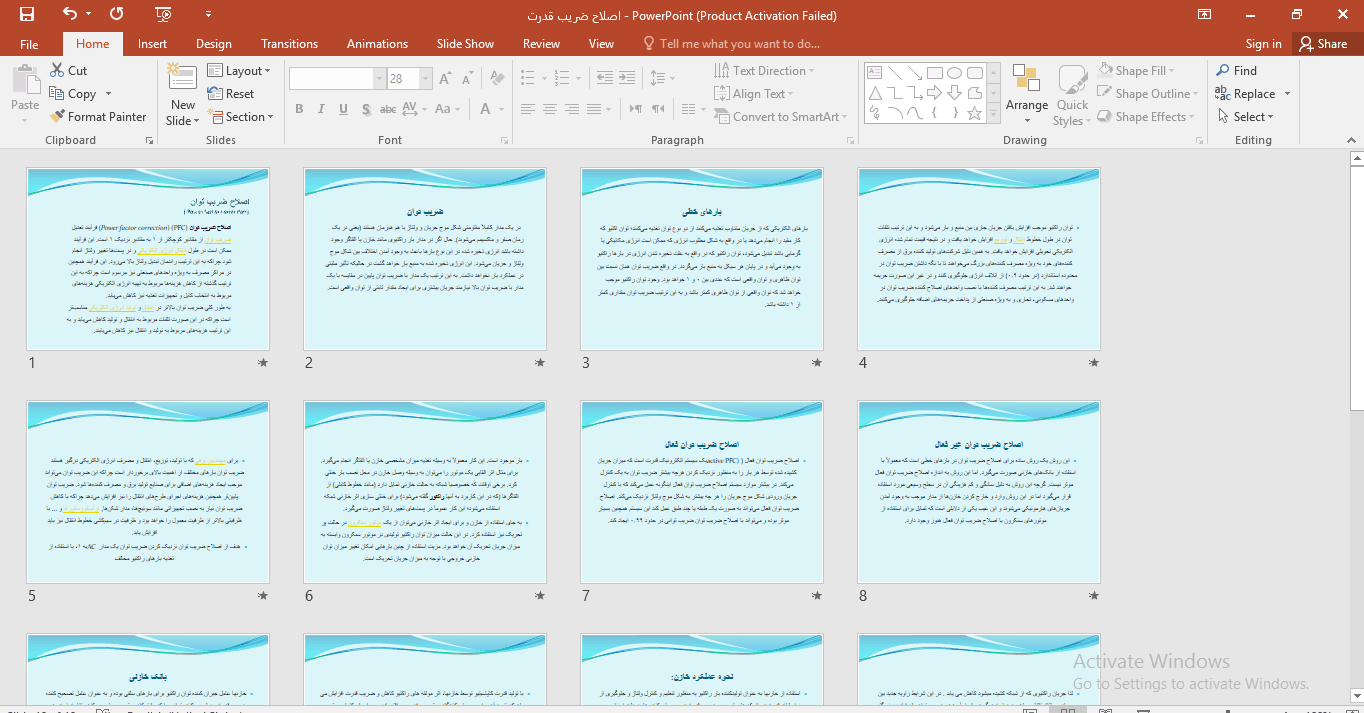Click the Save icon in quick access toolbar
Image resolution: width=1364 pixels, height=713 pixels.
tap(27, 15)
